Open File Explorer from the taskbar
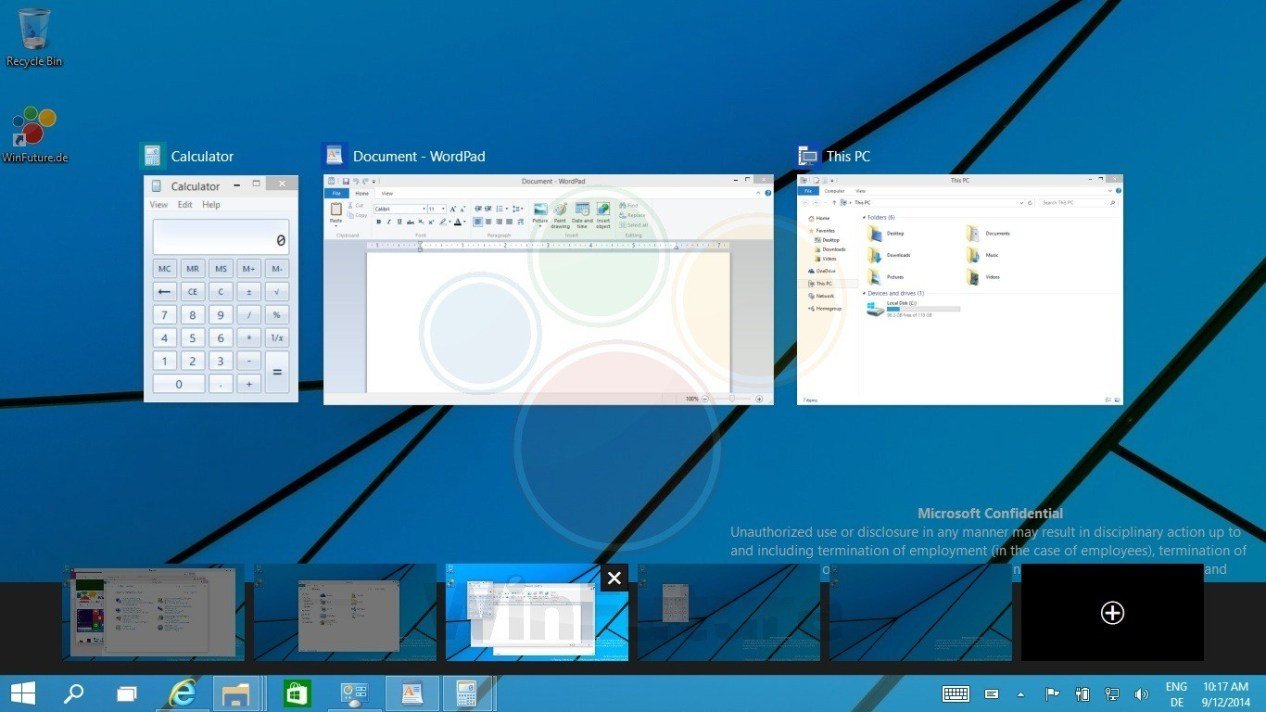 [237, 693]
